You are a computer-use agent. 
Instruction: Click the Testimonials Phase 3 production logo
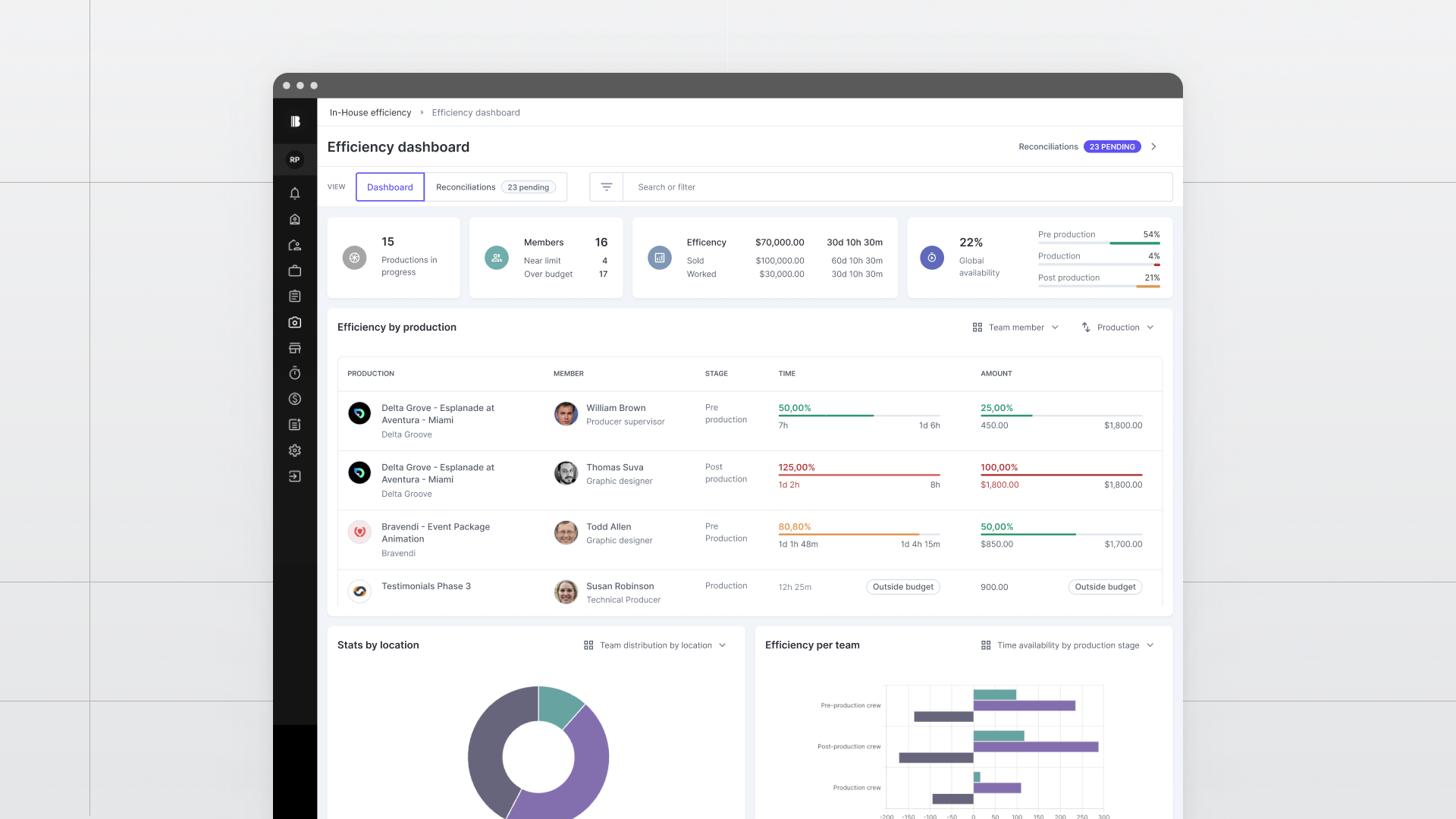coord(359,591)
